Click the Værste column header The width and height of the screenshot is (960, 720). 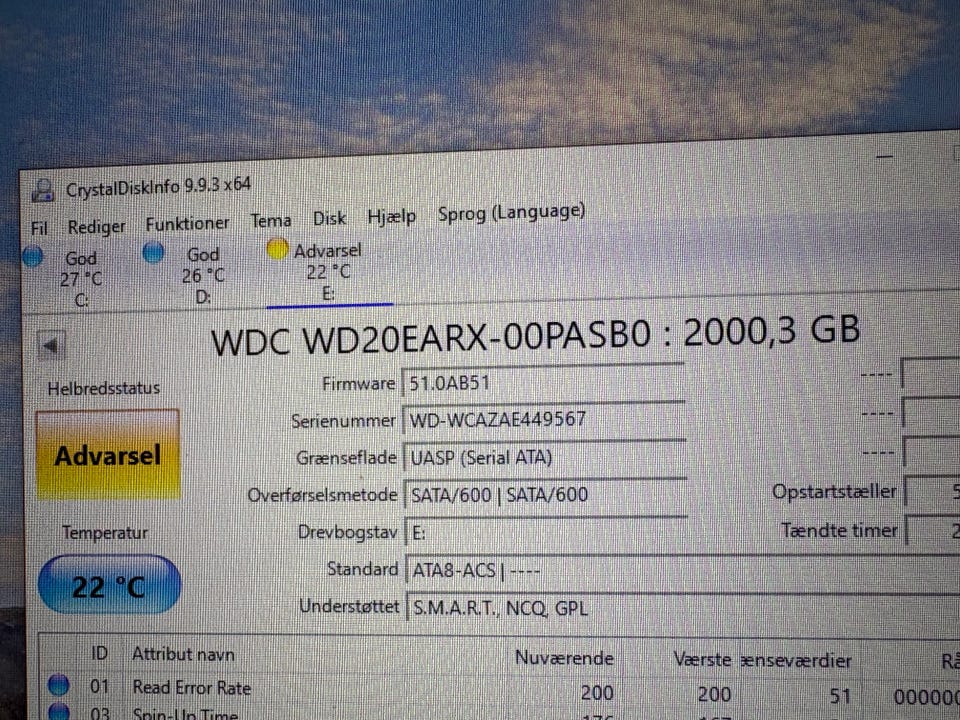[702, 659]
